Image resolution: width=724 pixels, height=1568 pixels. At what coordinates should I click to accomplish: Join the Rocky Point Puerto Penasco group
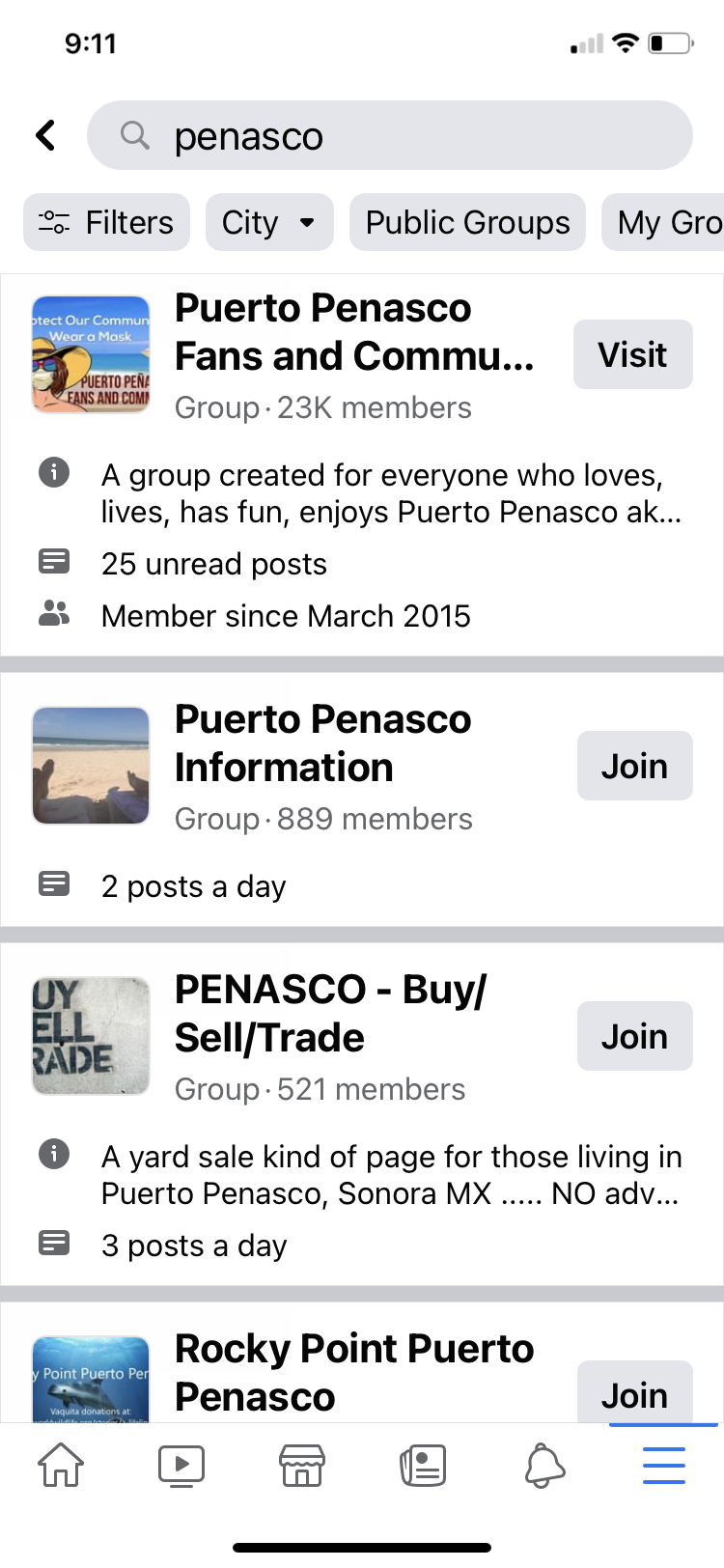635,1391
